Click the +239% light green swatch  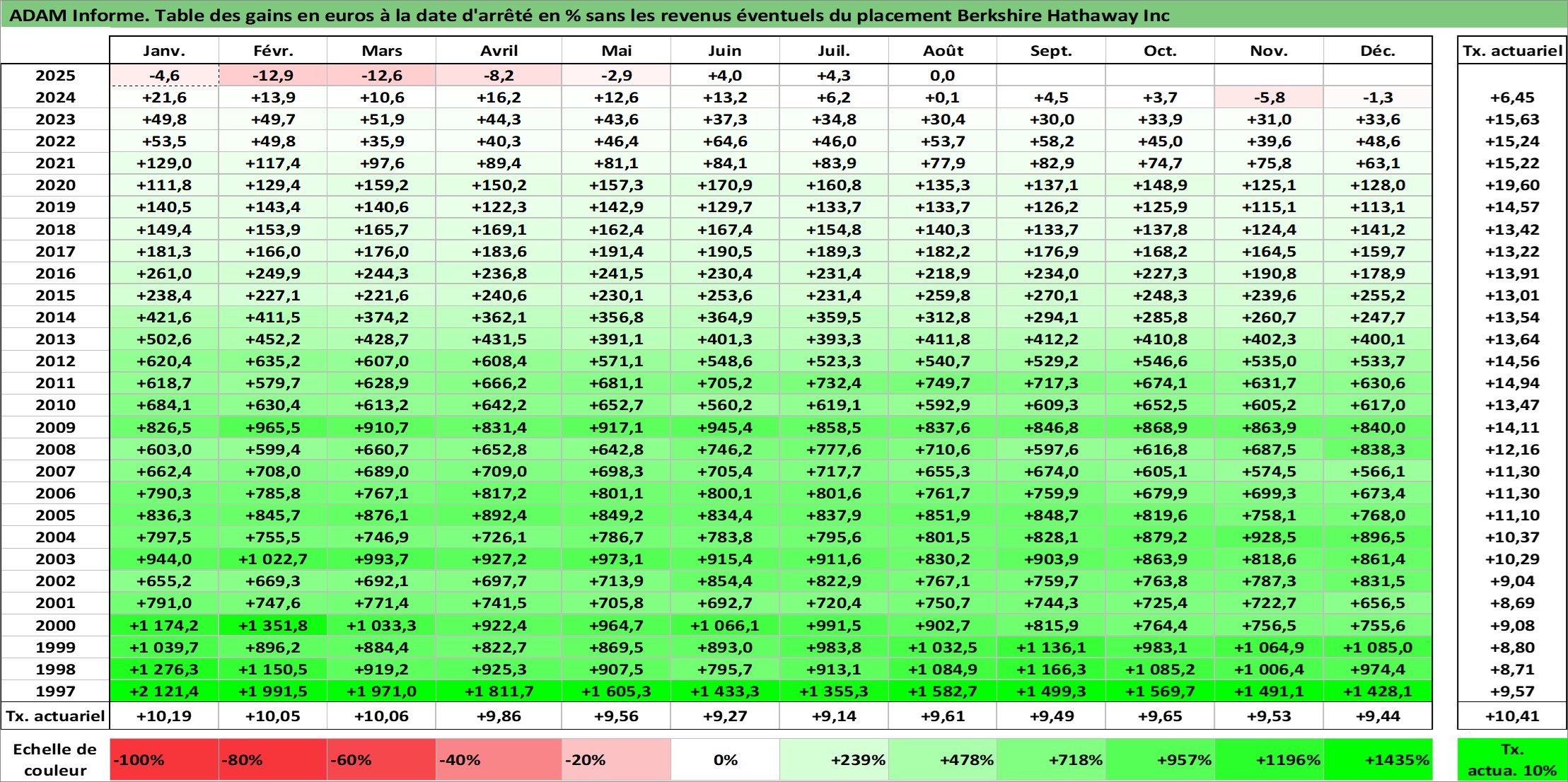[x=834, y=760]
